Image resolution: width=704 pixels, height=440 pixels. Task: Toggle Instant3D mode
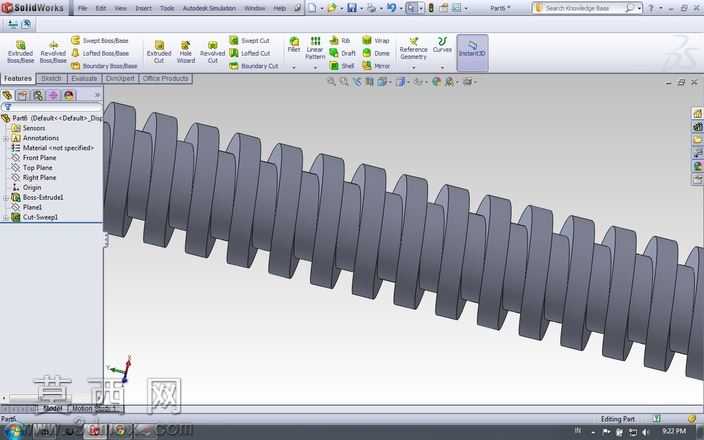pyautogui.click(x=472, y=53)
